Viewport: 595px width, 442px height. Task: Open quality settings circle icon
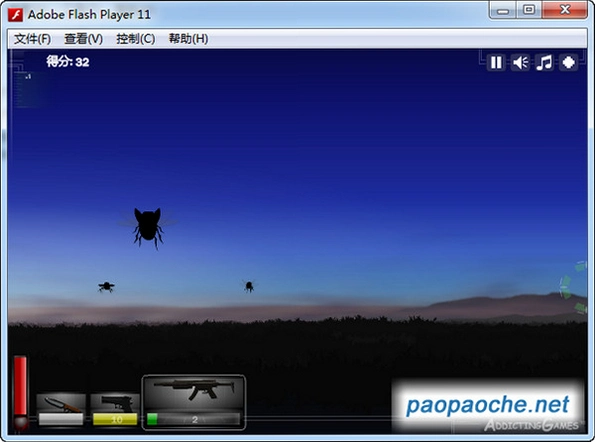point(568,63)
